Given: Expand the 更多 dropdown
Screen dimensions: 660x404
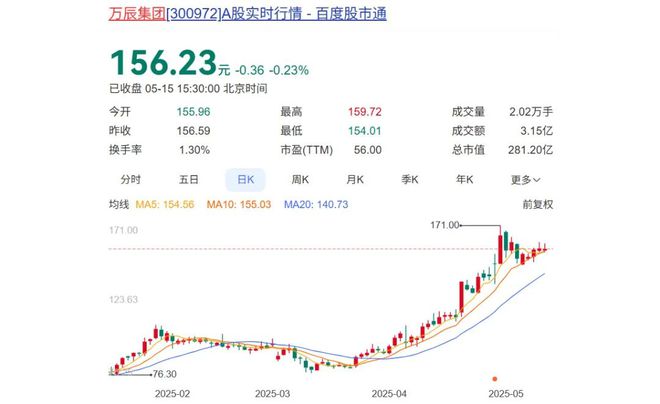Looking at the screenshot, I should pyautogui.click(x=525, y=180).
